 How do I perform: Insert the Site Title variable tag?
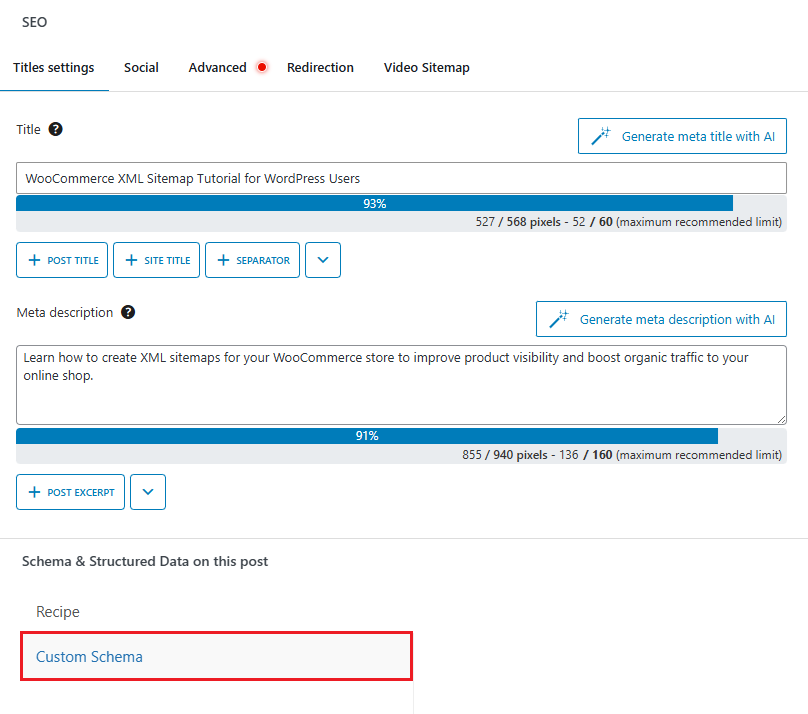[x=157, y=260]
